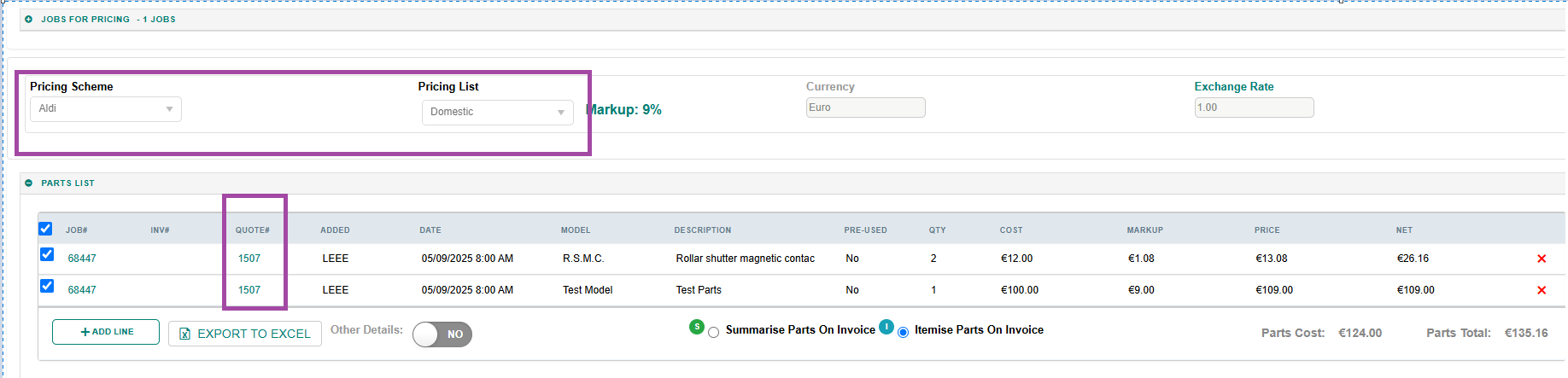Screen dimensions: 1568x378
Task: Open quote 1507 in the first row
Action: pos(249,259)
